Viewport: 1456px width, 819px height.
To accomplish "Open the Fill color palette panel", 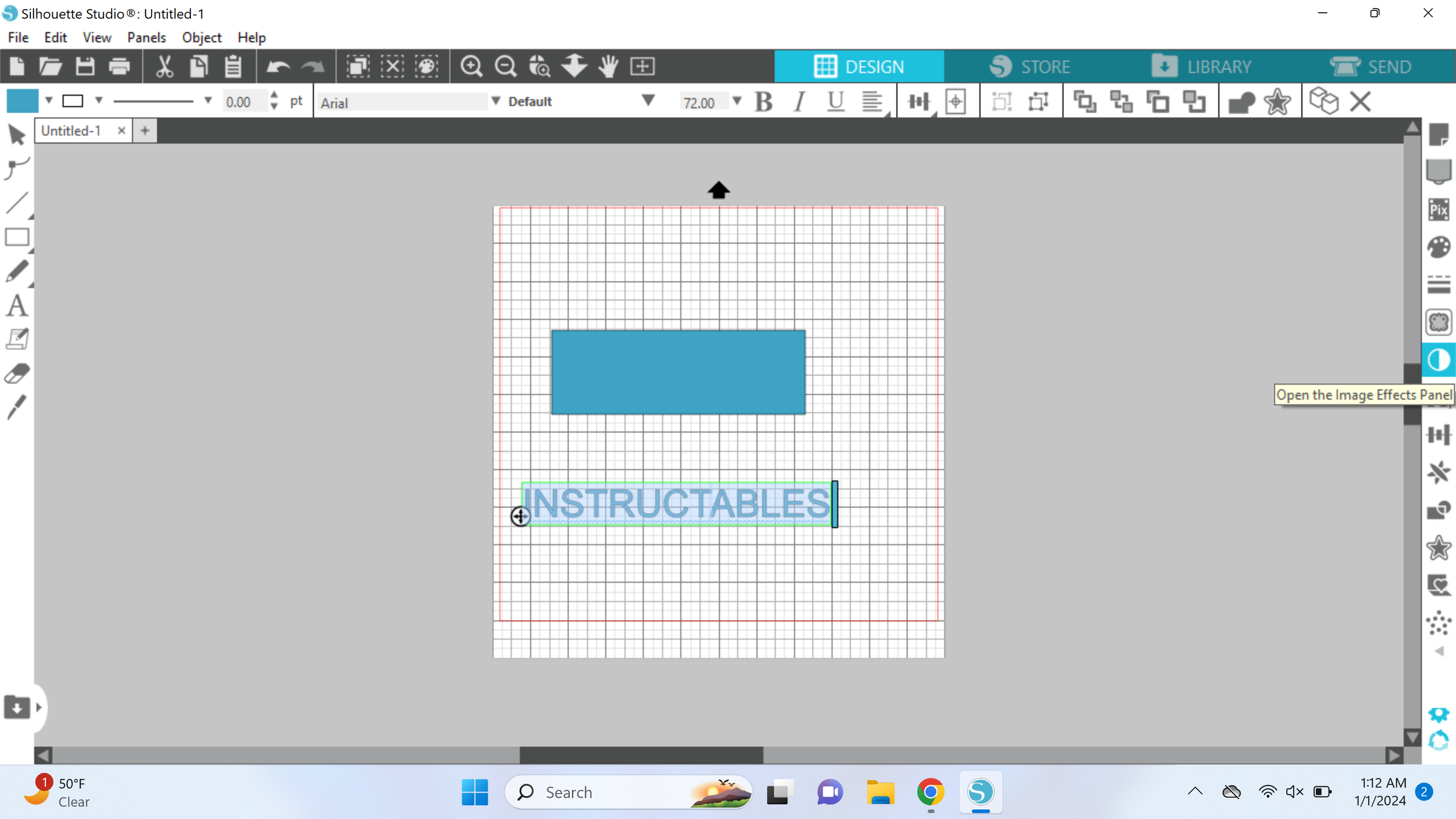I will (x=1438, y=247).
